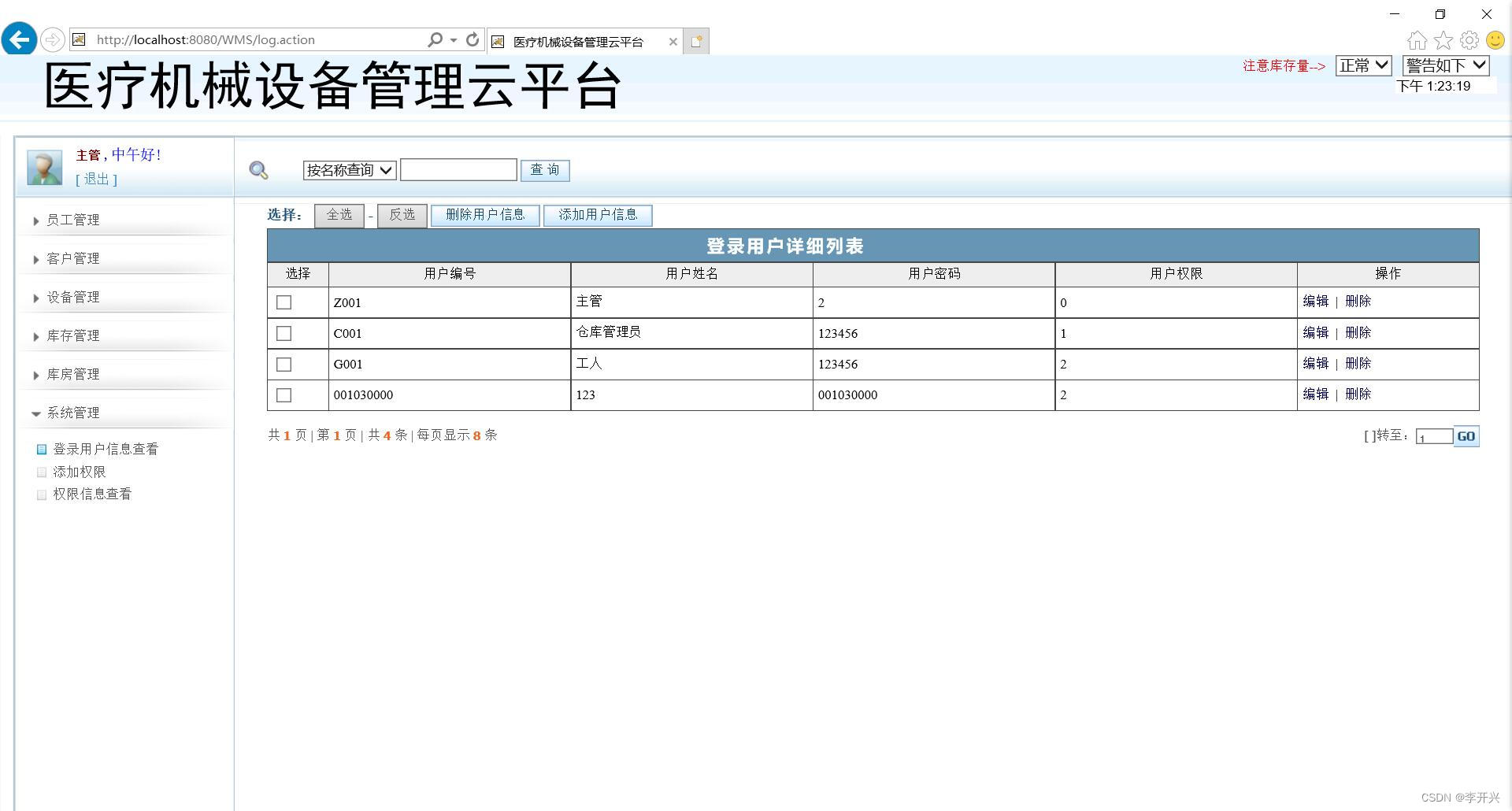Open 登录用户信息查看 in the sidebar
The image size is (1512, 811).
point(106,450)
